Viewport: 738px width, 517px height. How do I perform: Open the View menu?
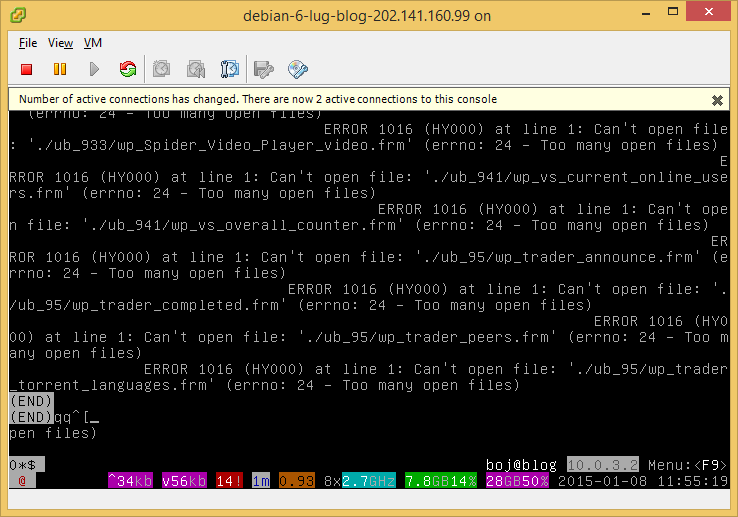click(x=60, y=43)
